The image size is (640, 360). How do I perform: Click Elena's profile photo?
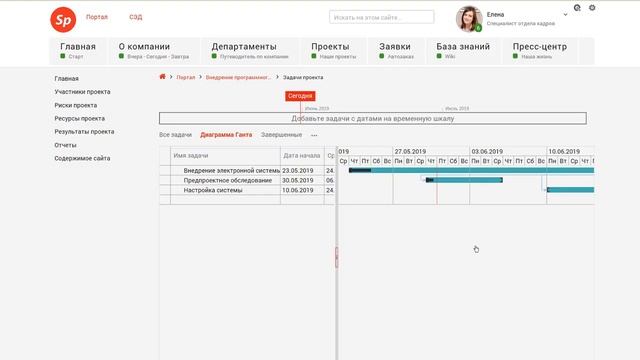pyautogui.click(x=469, y=19)
